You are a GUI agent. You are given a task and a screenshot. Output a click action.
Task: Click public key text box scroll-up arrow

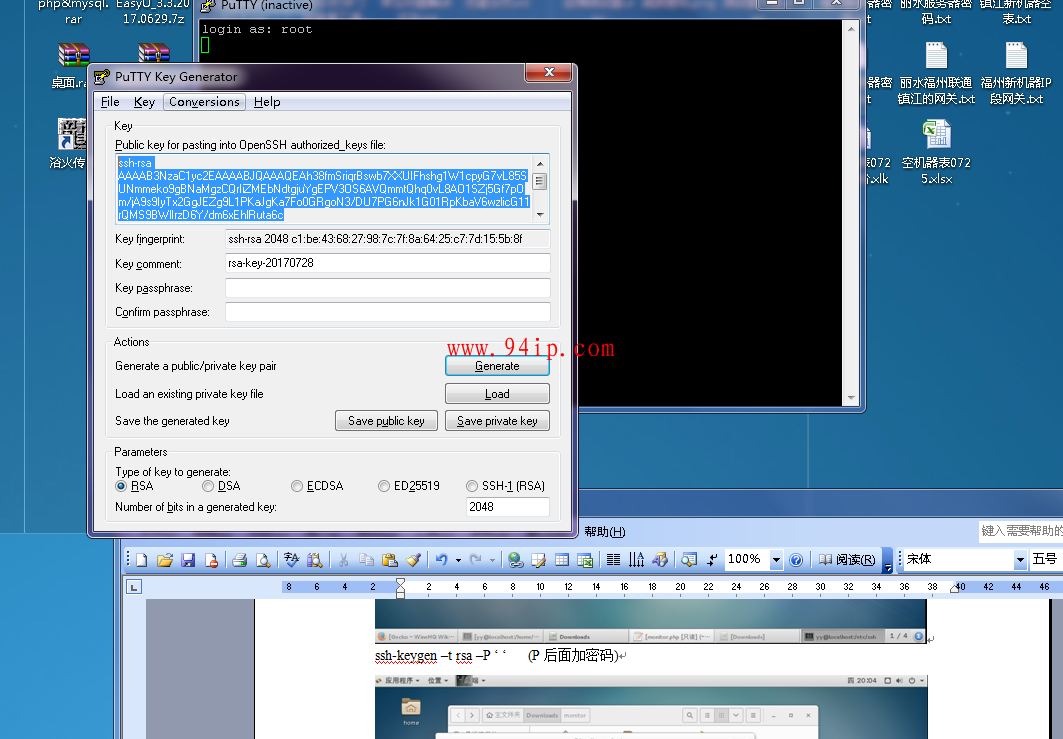(x=540, y=163)
